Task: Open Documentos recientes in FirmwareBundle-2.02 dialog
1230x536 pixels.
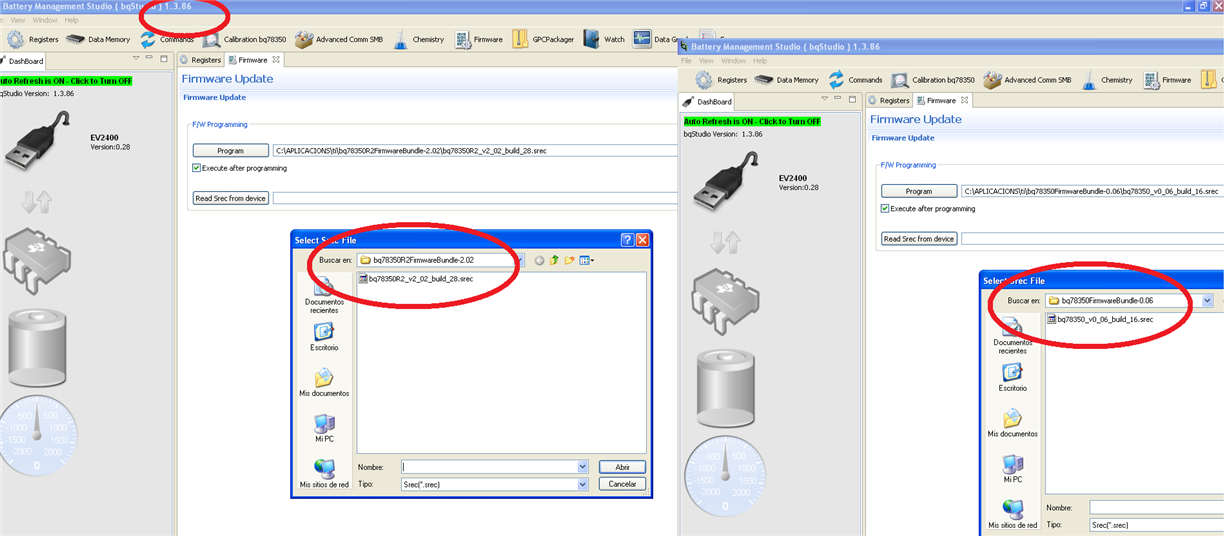Action: (x=323, y=296)
